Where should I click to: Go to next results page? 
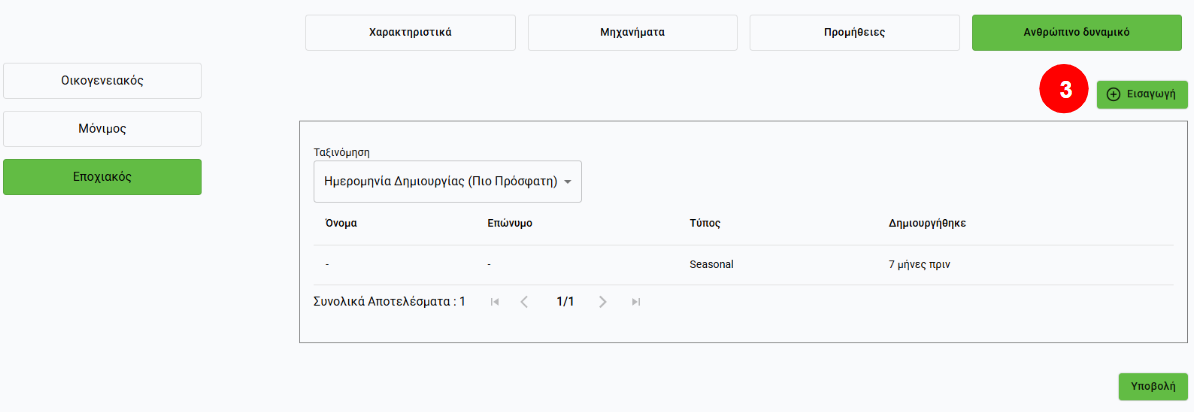[602, 301]
